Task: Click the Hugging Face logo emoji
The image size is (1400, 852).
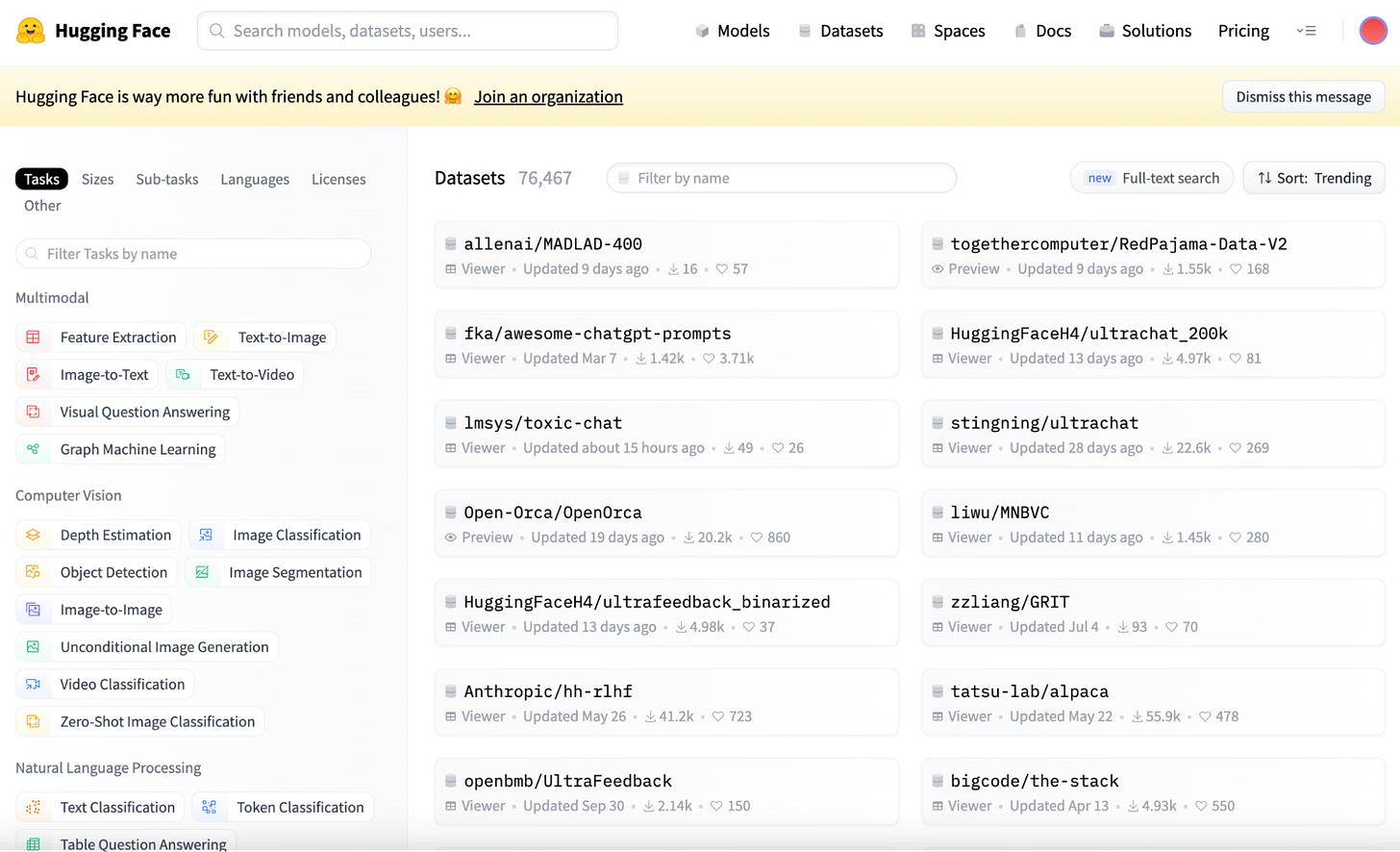Action: coord(31,31)
